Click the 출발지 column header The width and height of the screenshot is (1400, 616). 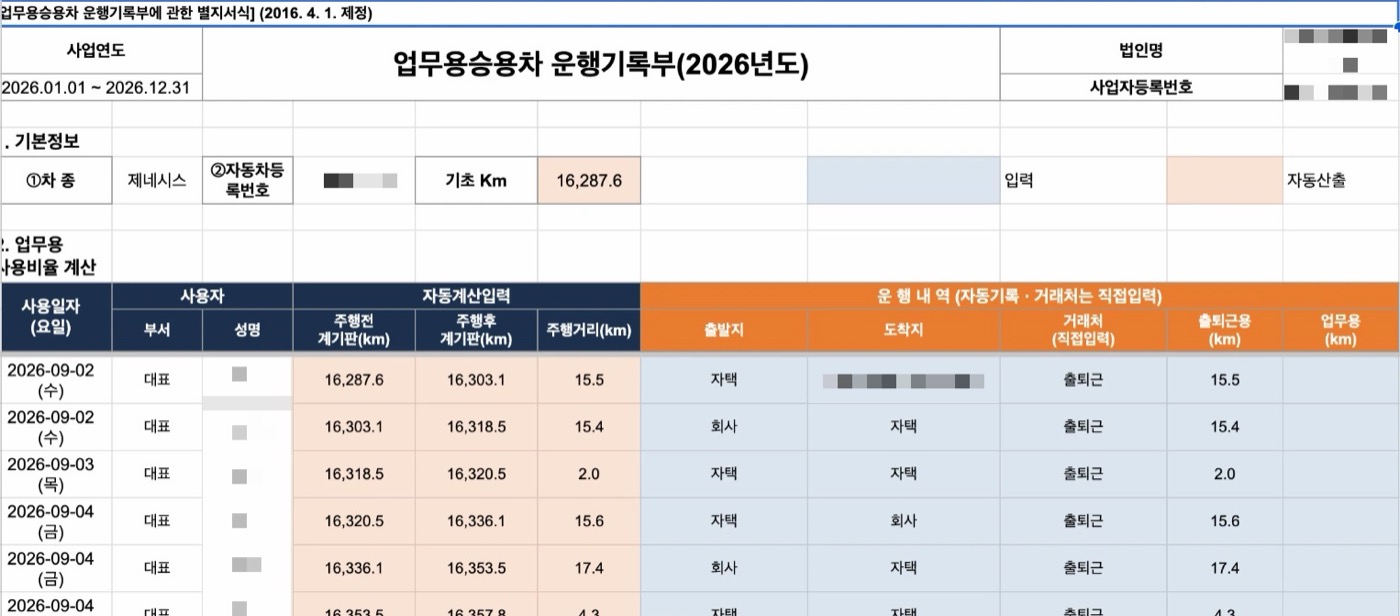(724, 330)
